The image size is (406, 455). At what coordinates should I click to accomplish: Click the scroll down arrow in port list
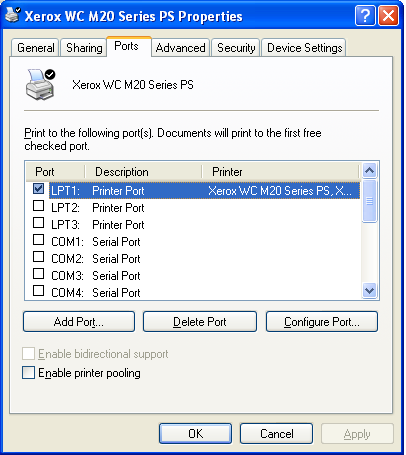pos(369,291)
